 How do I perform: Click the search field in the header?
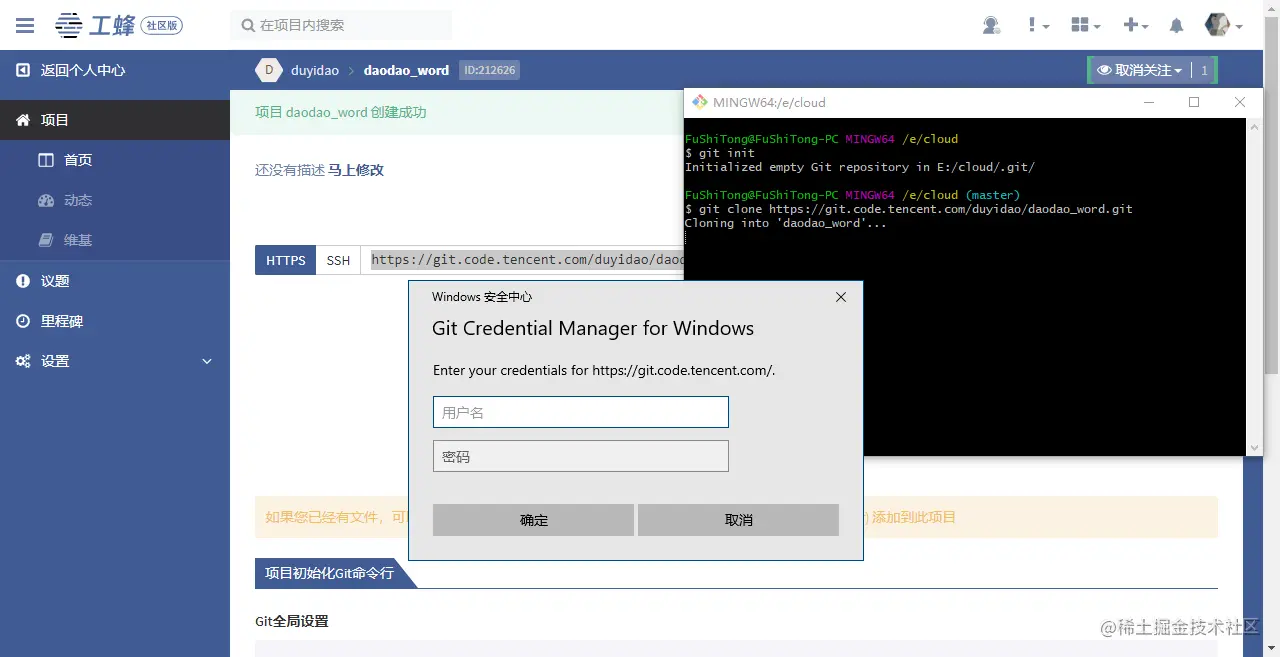click(341, 25)
